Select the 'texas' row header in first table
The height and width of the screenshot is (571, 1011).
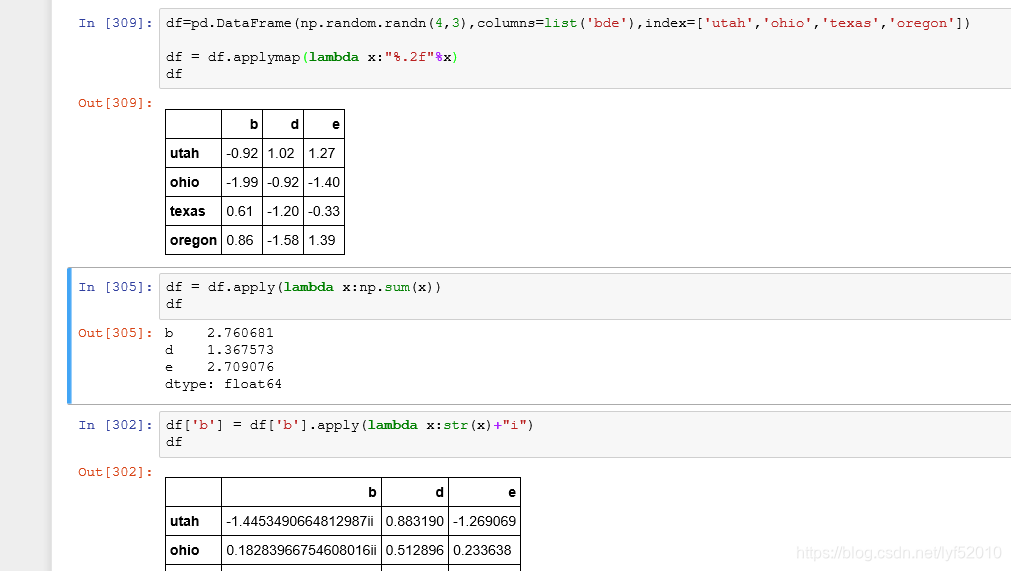coord(193,211)
